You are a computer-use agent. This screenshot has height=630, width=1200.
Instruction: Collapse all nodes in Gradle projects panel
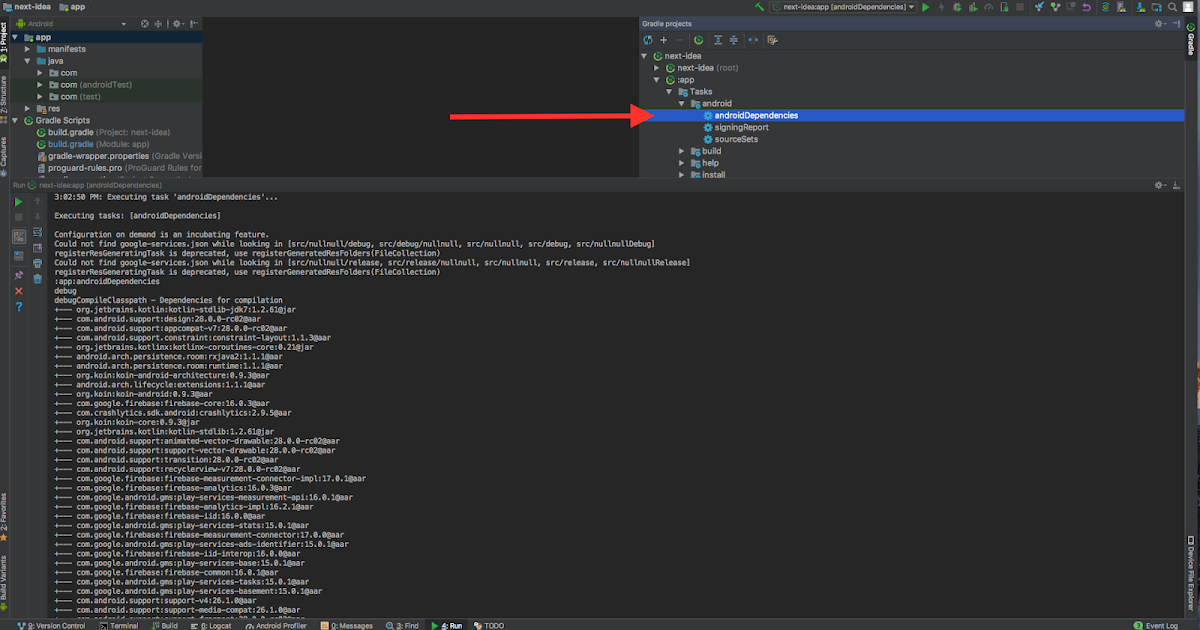pos(732,40)
